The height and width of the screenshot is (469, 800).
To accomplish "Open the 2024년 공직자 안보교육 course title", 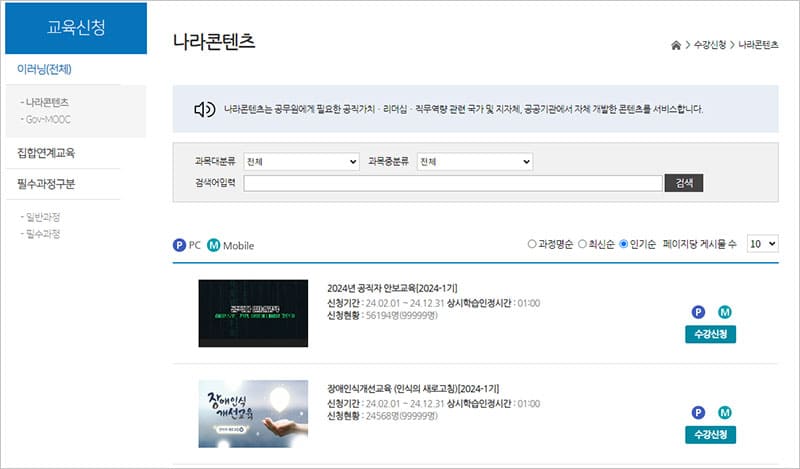I will tap(392, 288).
